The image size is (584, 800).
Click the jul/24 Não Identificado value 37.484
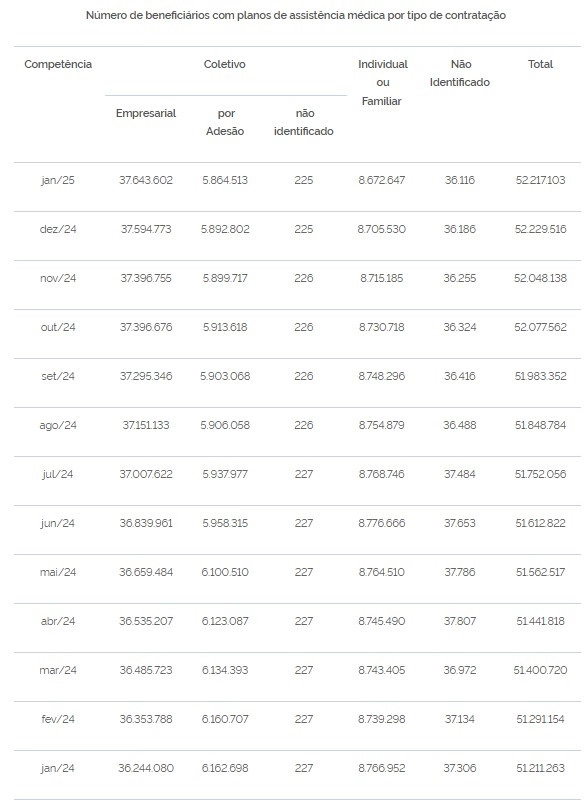[x=460, y=474]
